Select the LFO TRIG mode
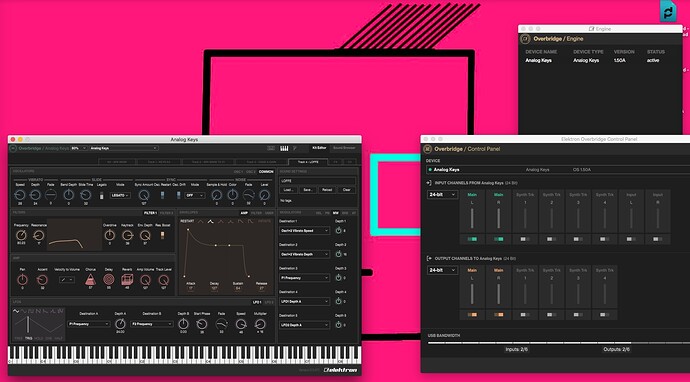Screen dimensions: 690x382 (x=29, y=338)
